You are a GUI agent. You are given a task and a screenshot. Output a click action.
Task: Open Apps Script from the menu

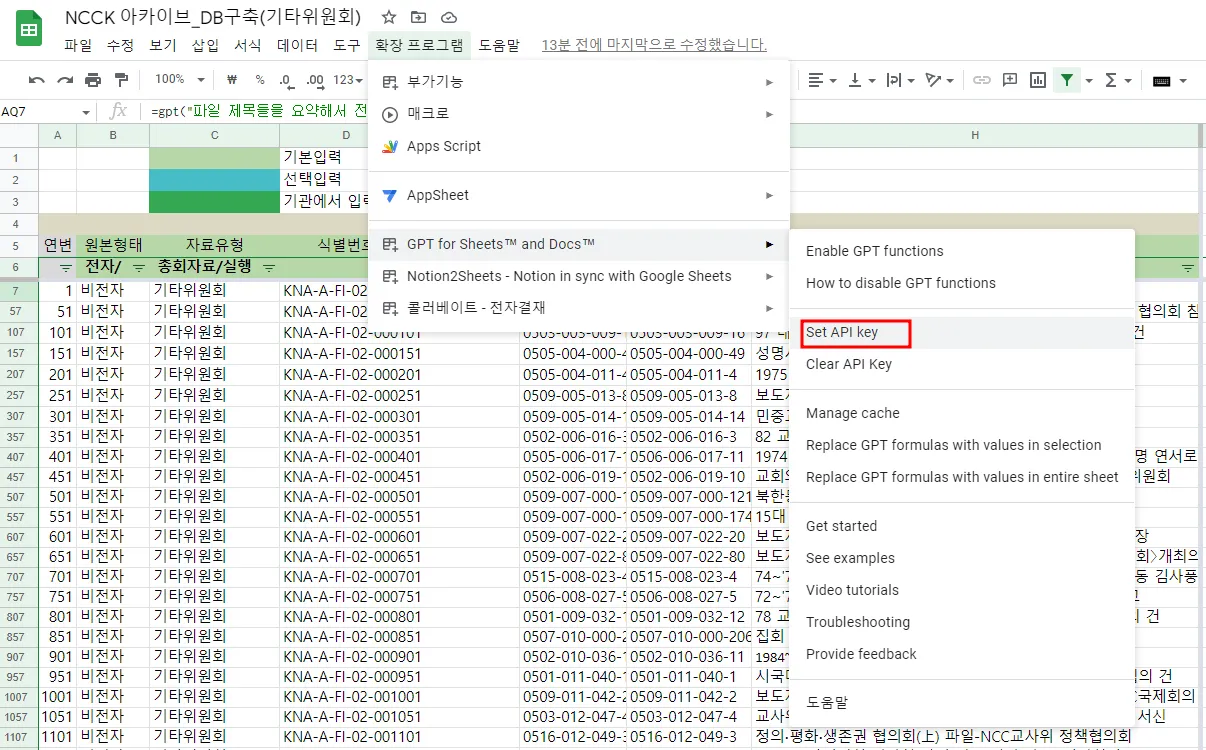pyautogui.click(x=443, y=146)
